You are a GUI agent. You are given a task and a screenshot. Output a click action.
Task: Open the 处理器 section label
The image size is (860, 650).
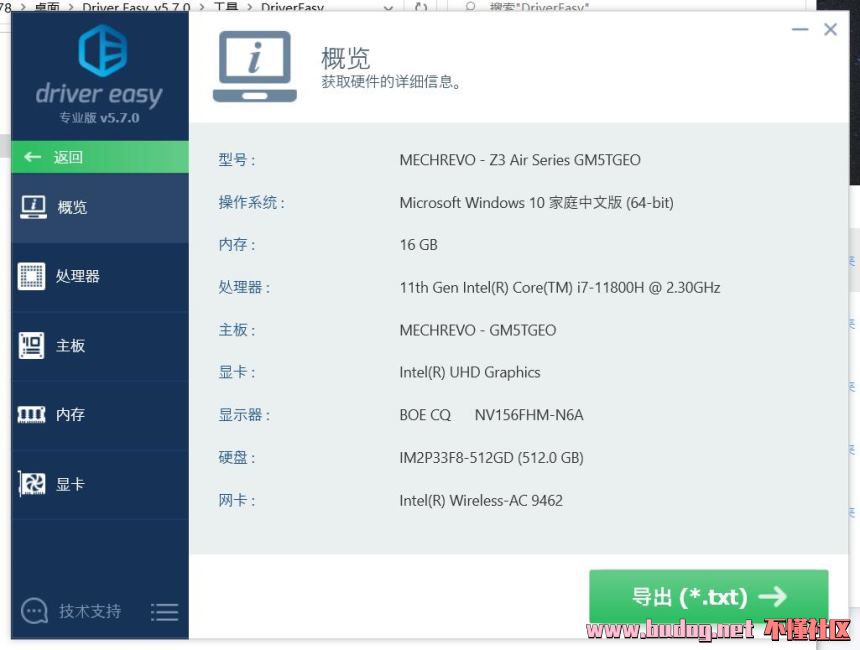pyautogui.click(x=77, y=276)
